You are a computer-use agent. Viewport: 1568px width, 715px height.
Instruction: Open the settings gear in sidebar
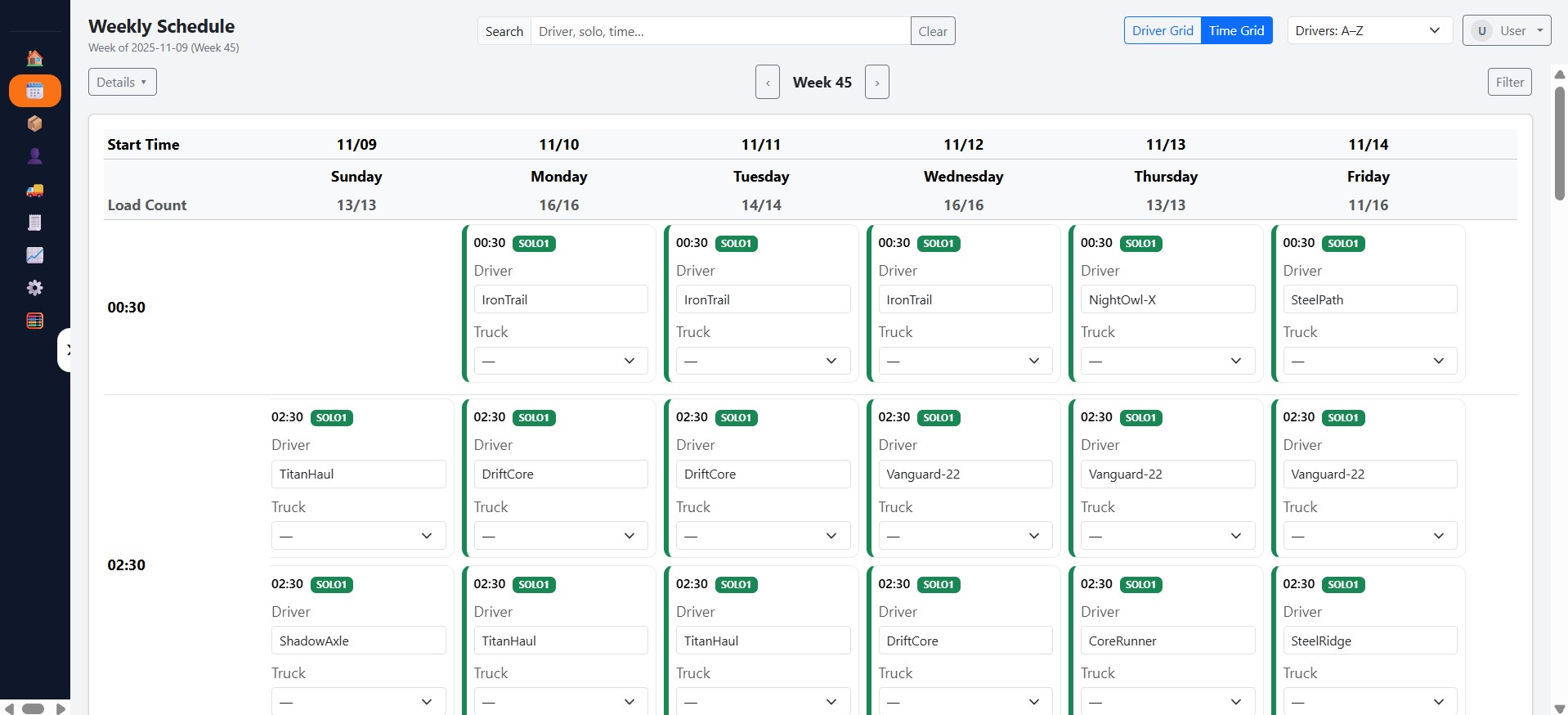click(x=34, y=288)
